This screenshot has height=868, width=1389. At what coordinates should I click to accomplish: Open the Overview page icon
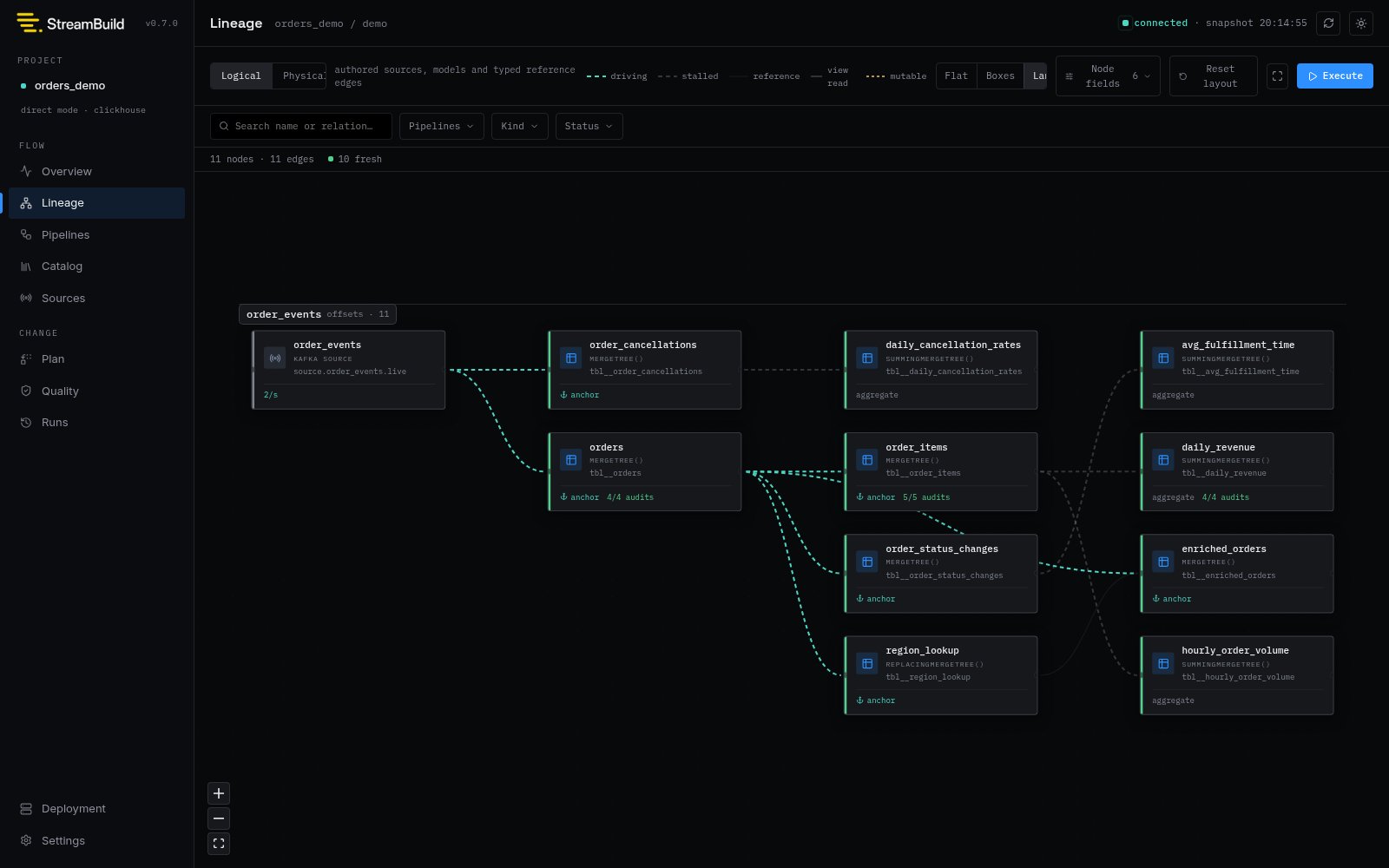(26, 171)
